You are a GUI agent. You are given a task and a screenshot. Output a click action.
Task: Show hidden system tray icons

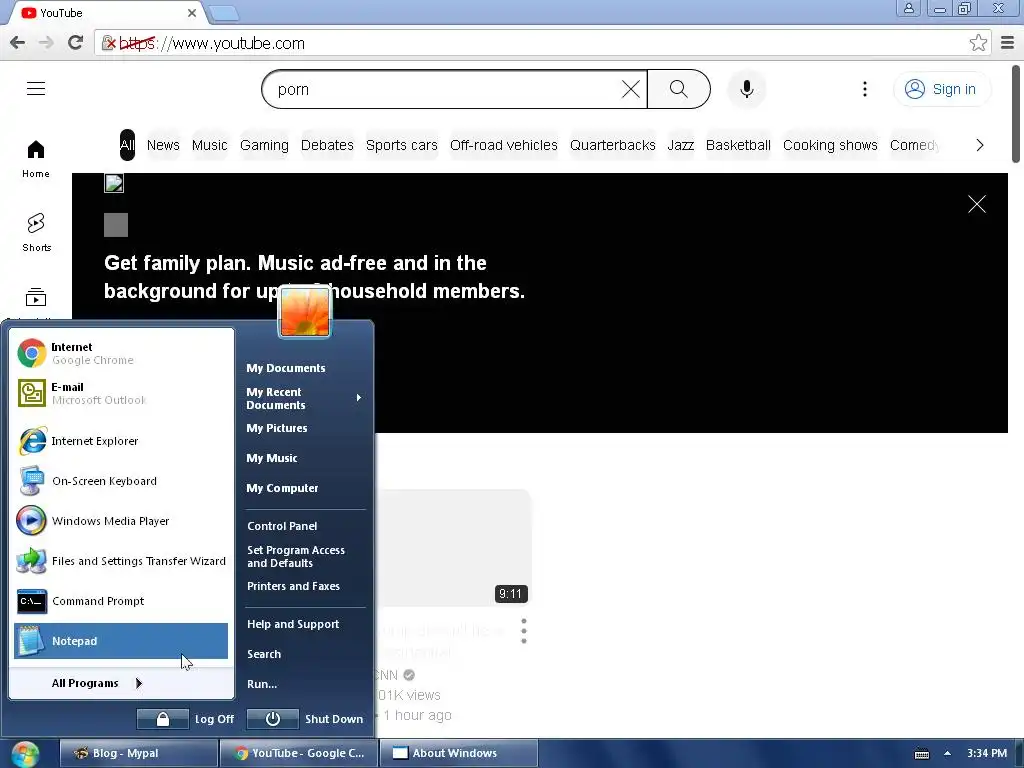947,754
